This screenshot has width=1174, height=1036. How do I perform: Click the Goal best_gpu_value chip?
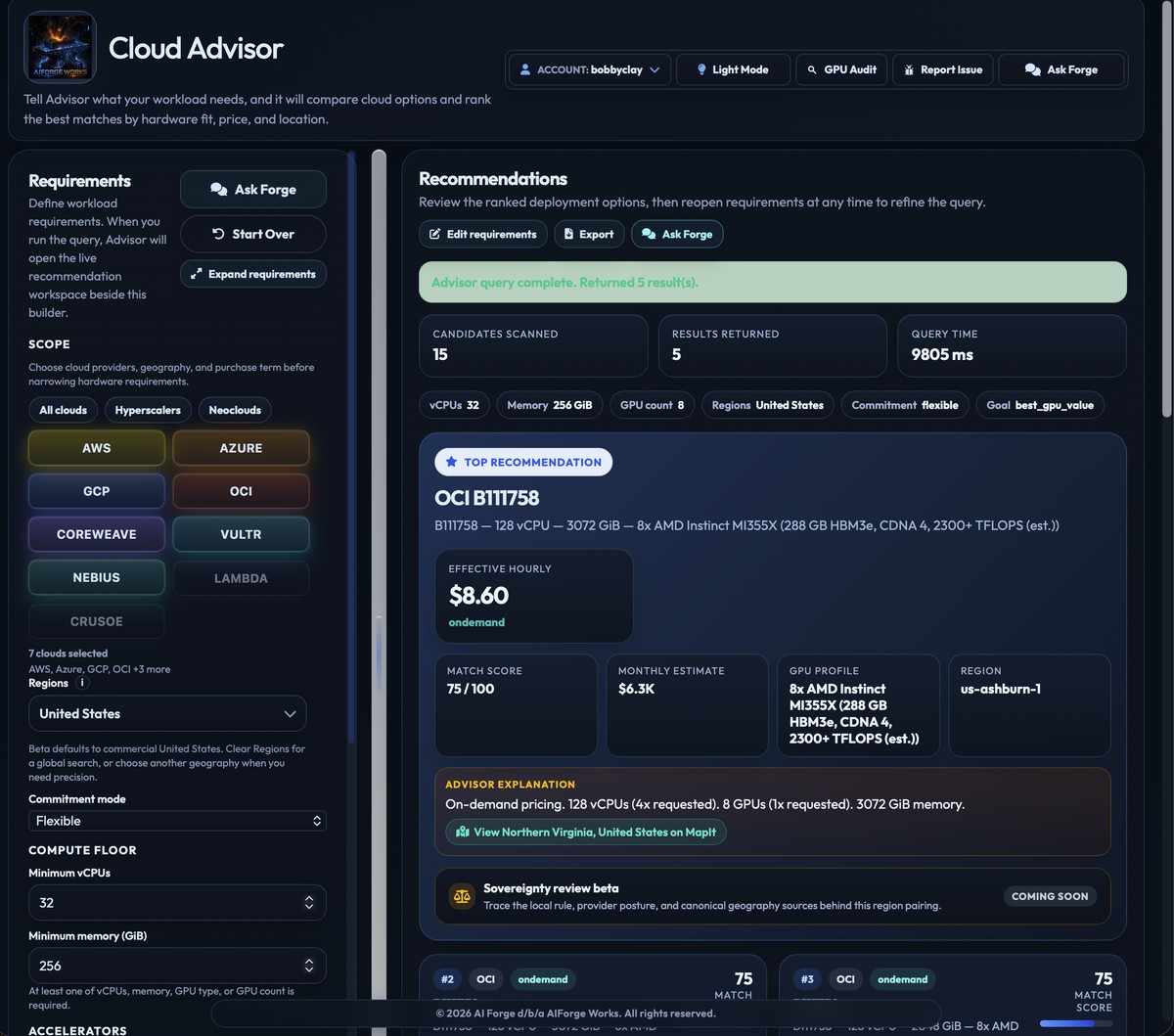tap(1041, 405)
